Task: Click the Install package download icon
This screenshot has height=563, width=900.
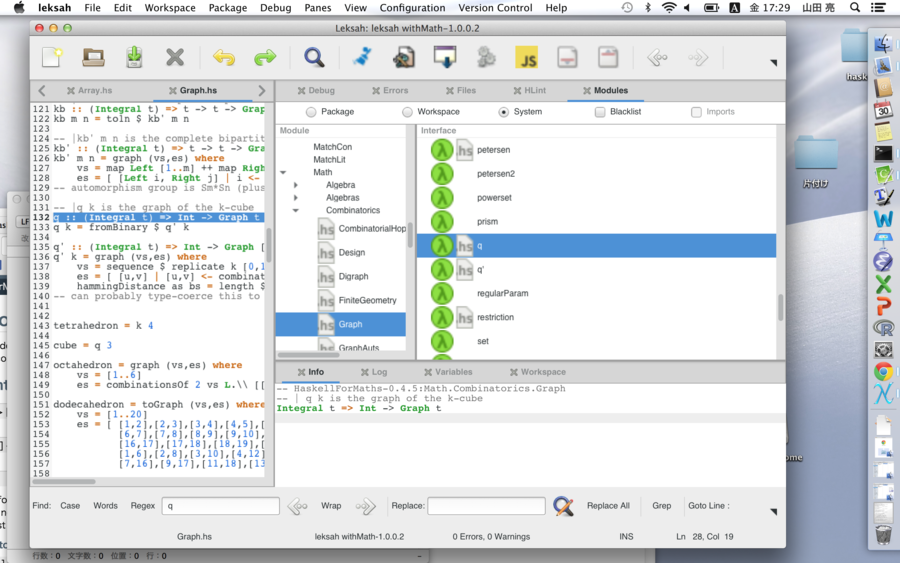Action: click(x=445, y=57)
